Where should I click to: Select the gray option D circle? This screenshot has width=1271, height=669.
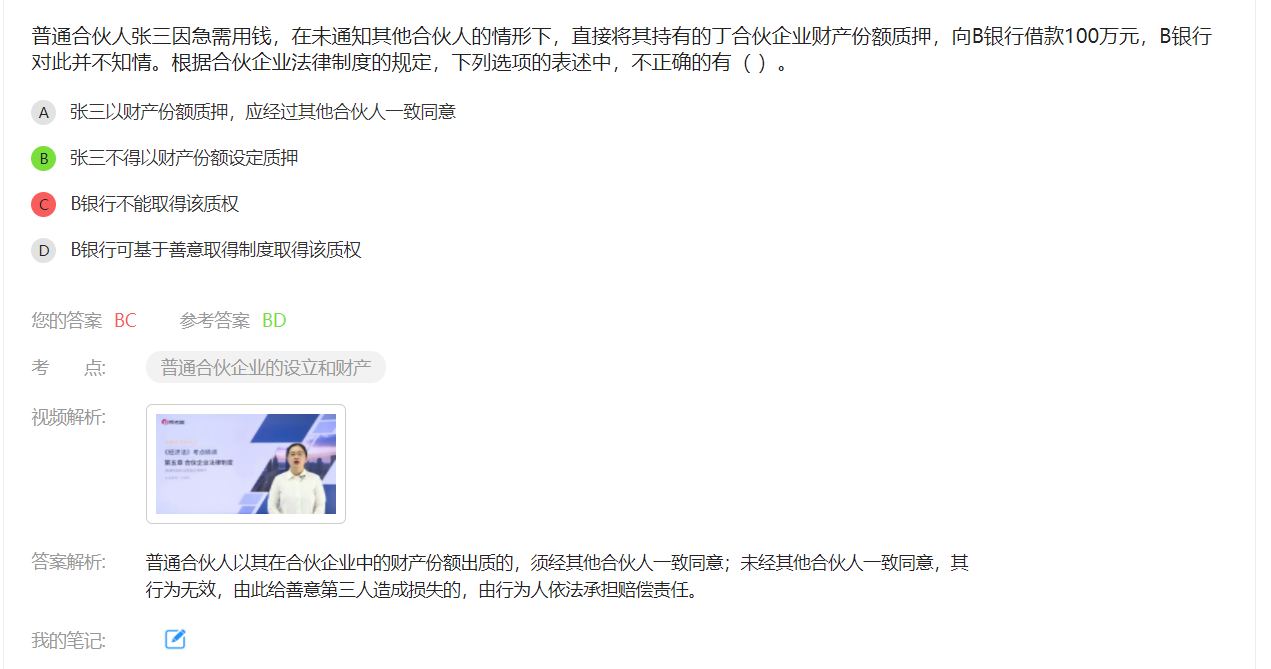43,250
